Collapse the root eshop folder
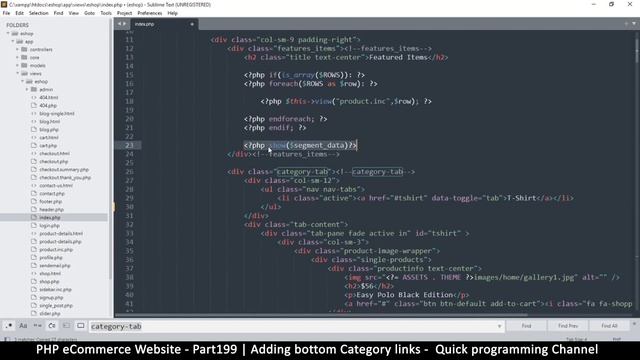 [8, 33]
